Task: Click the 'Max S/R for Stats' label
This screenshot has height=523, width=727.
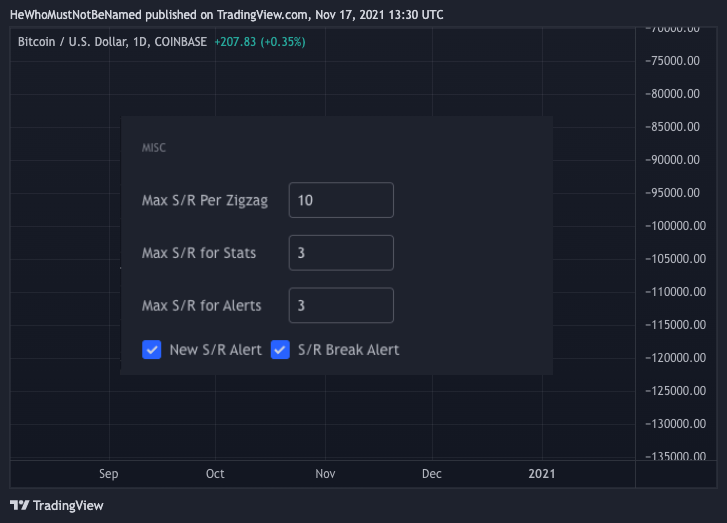Action: click(x=199, y=253)
